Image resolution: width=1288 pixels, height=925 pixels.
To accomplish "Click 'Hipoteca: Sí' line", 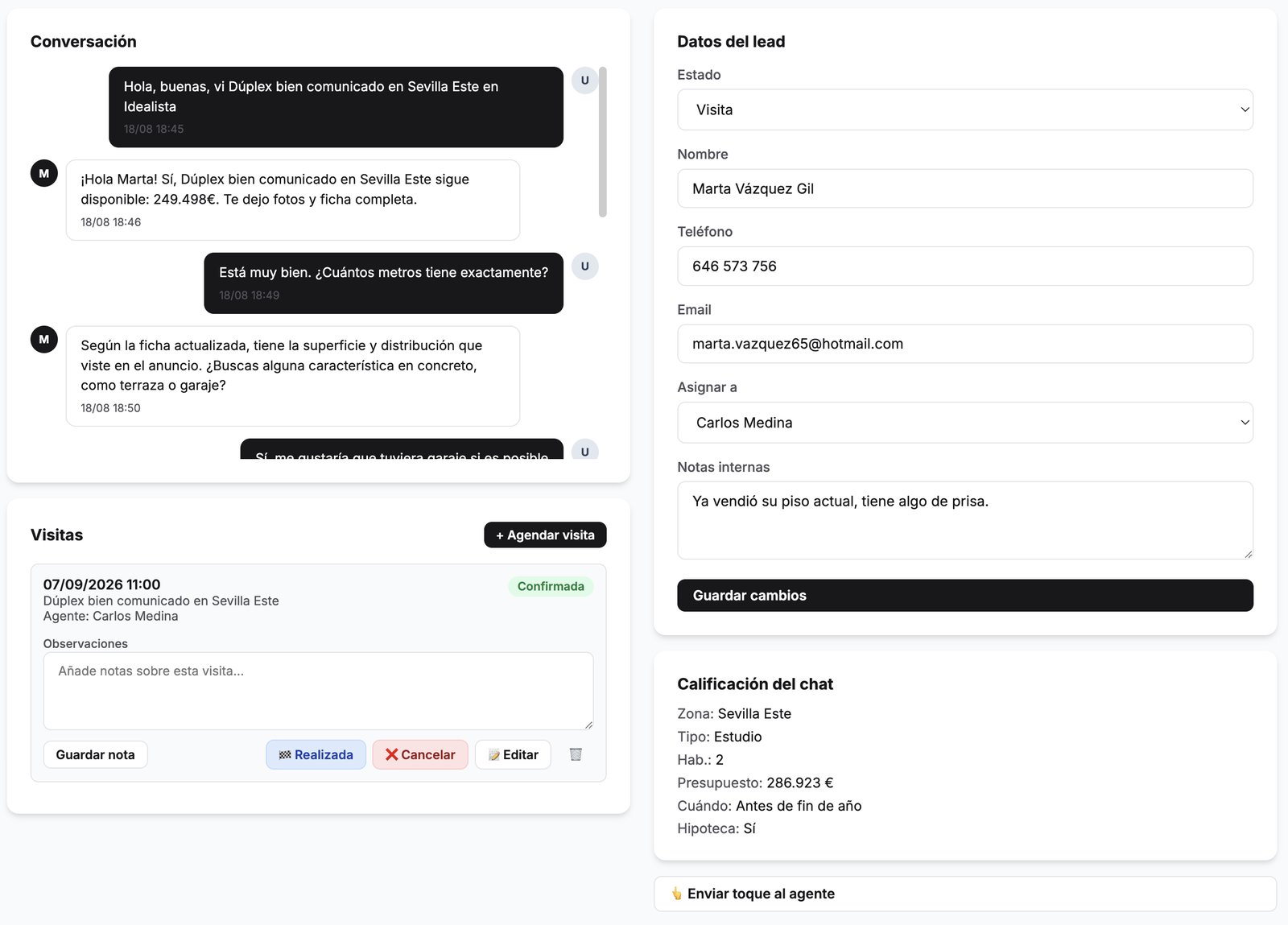I will coord(716,828).
